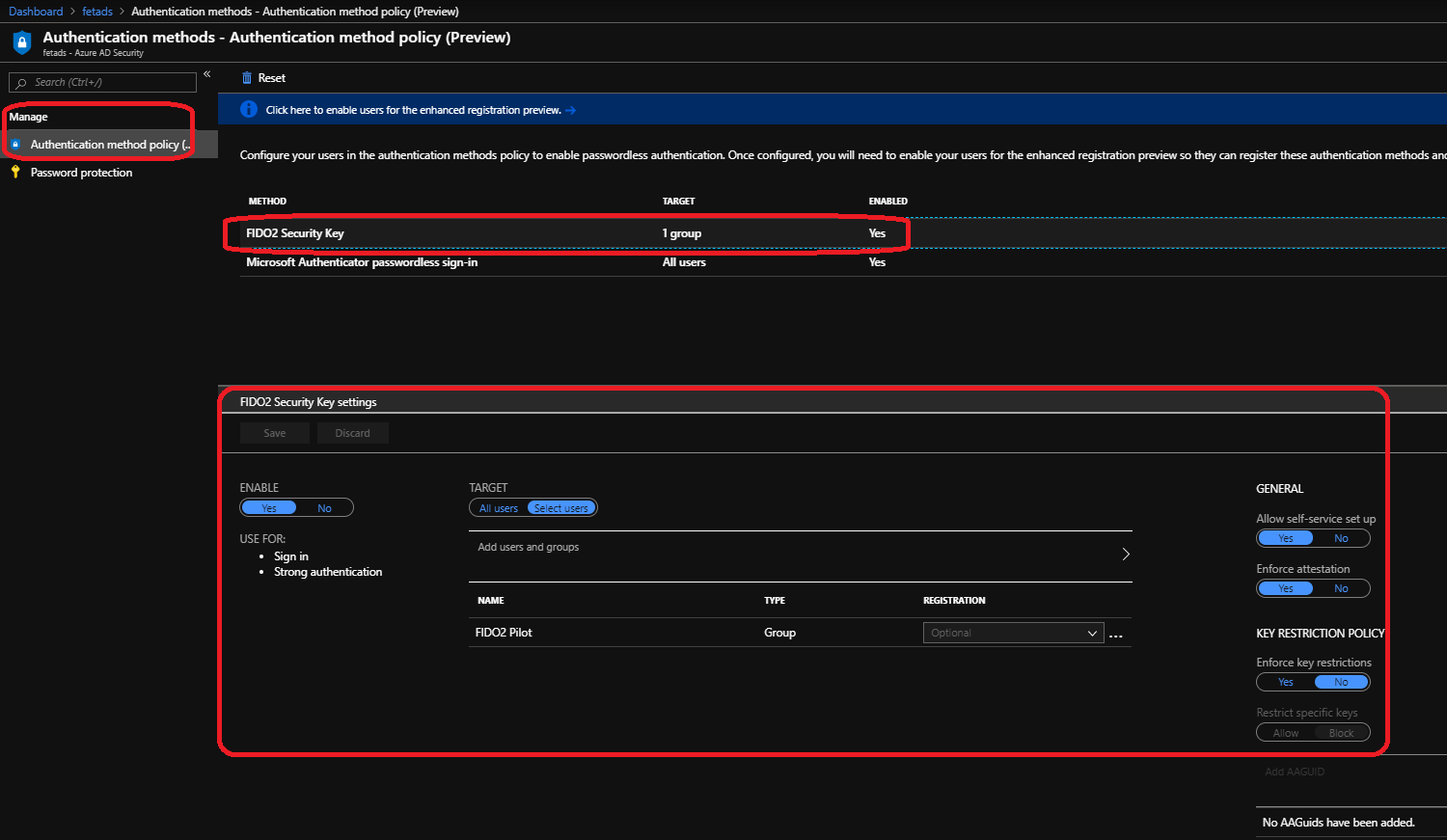Click the blue info icon in banner
The width and height of the screenshot is (1447, 840).
249,110
